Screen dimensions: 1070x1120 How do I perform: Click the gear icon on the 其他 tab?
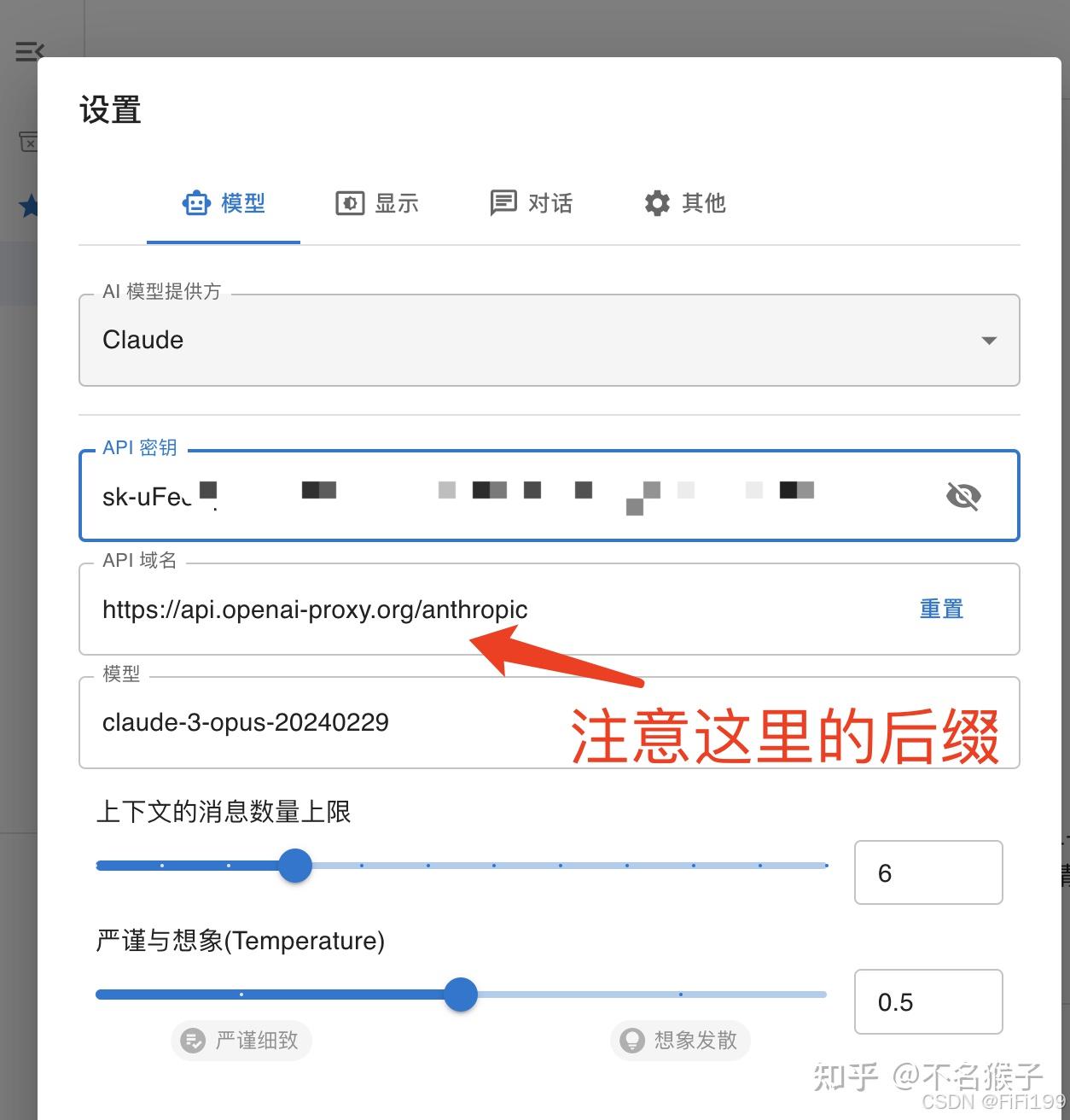click(x=655, y=203)
